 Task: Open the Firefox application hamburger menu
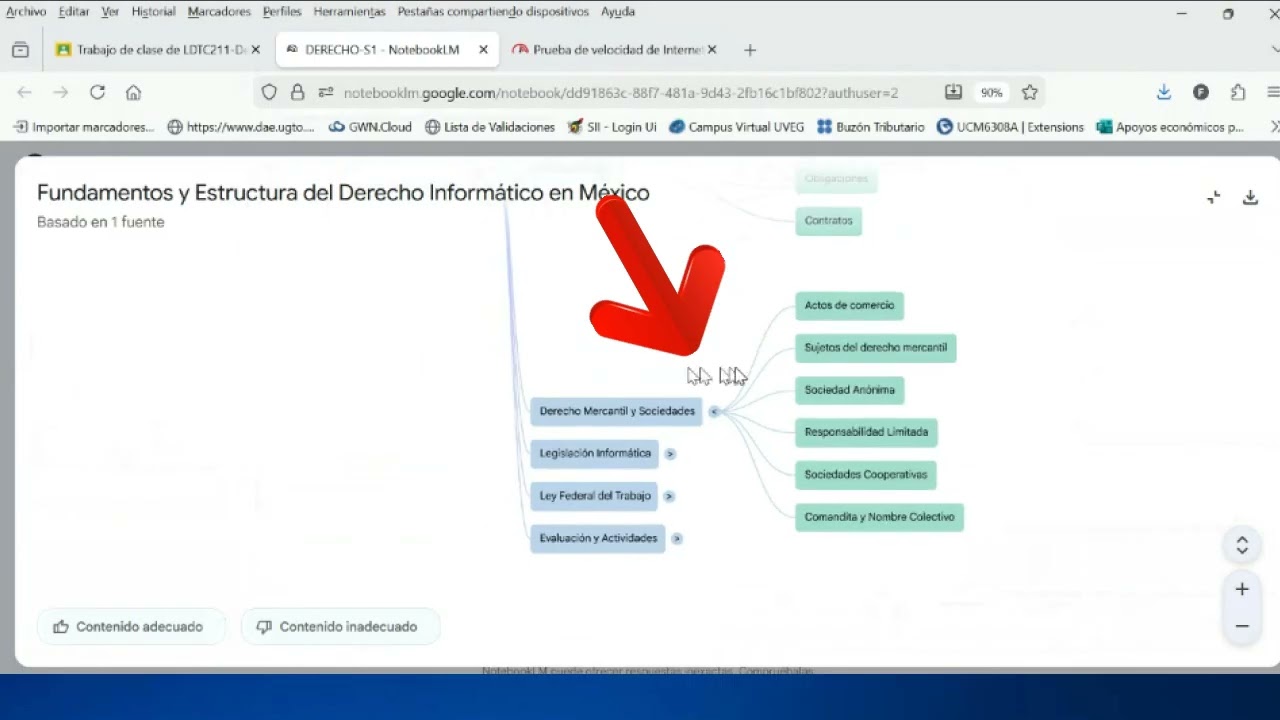pyautogui.click(x=1273, y=92)
